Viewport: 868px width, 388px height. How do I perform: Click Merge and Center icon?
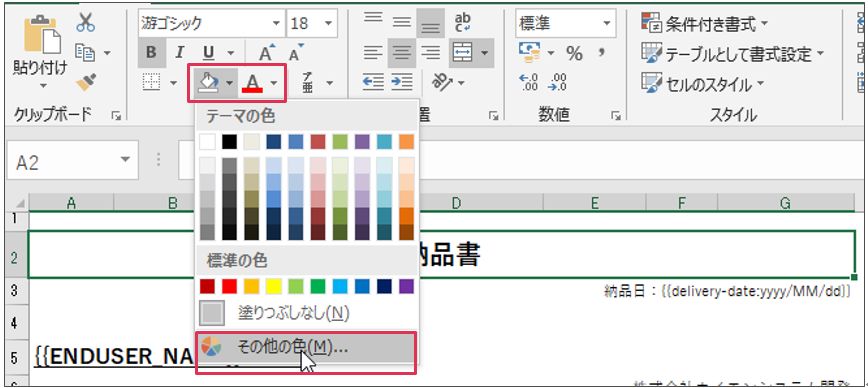tap(462, 53)
